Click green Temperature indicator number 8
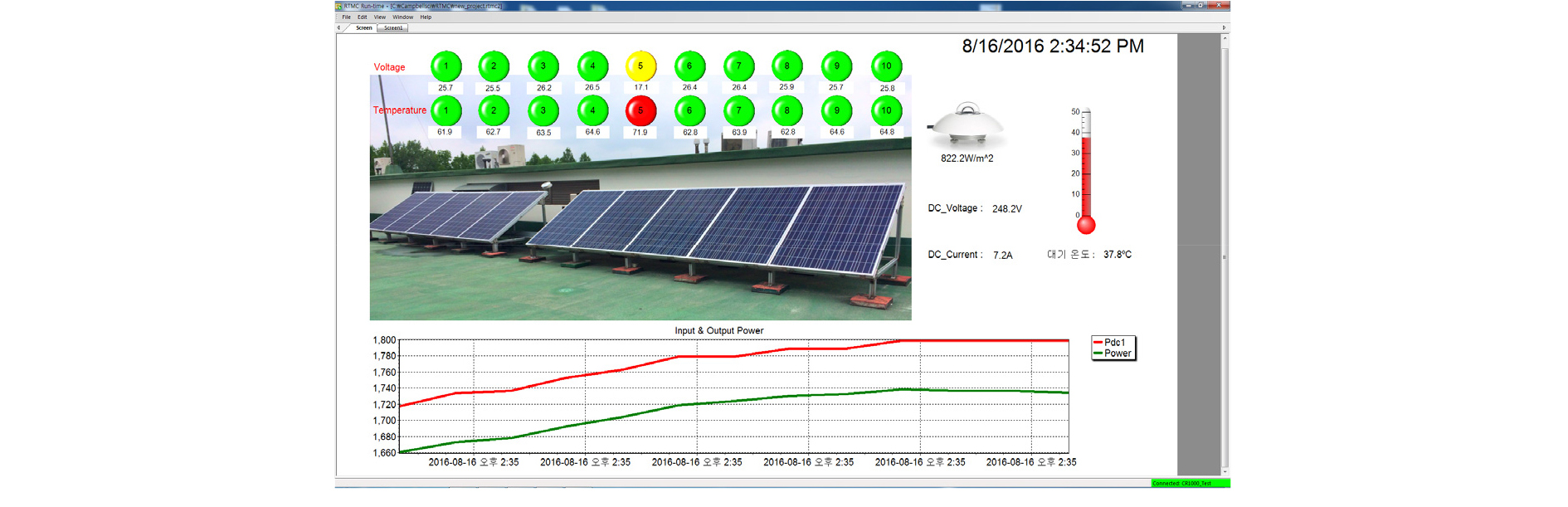The image size is (1568, 507). point(787,110)
